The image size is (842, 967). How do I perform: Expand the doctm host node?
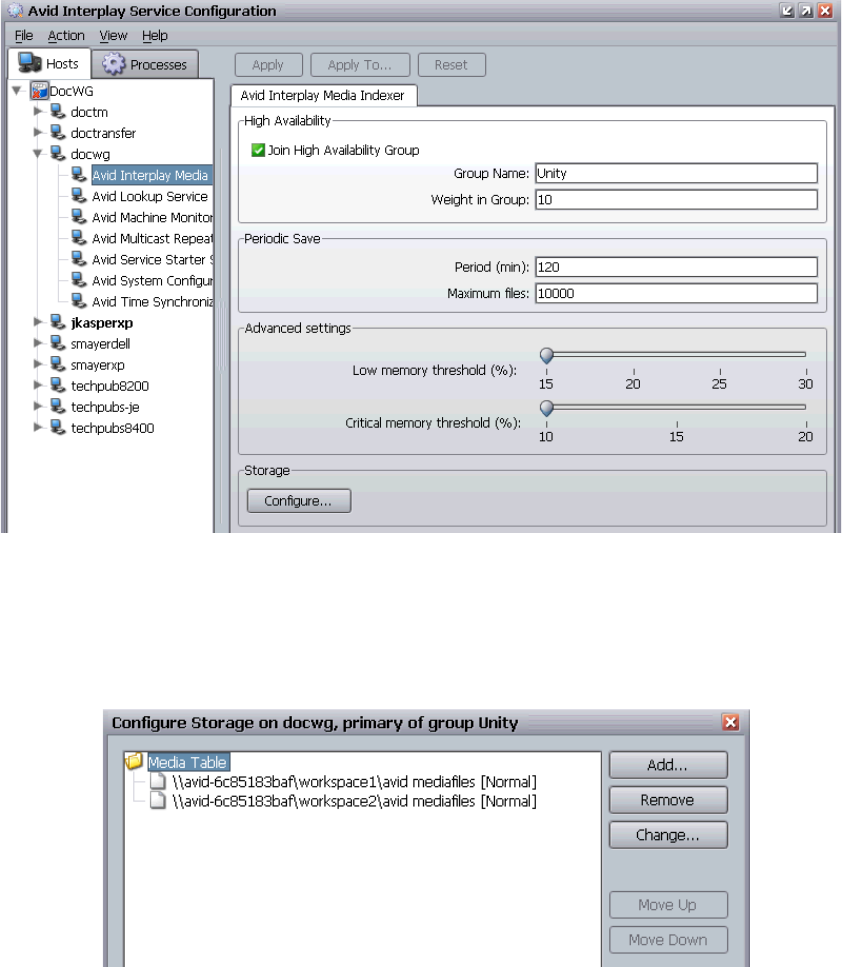[38, 111]
